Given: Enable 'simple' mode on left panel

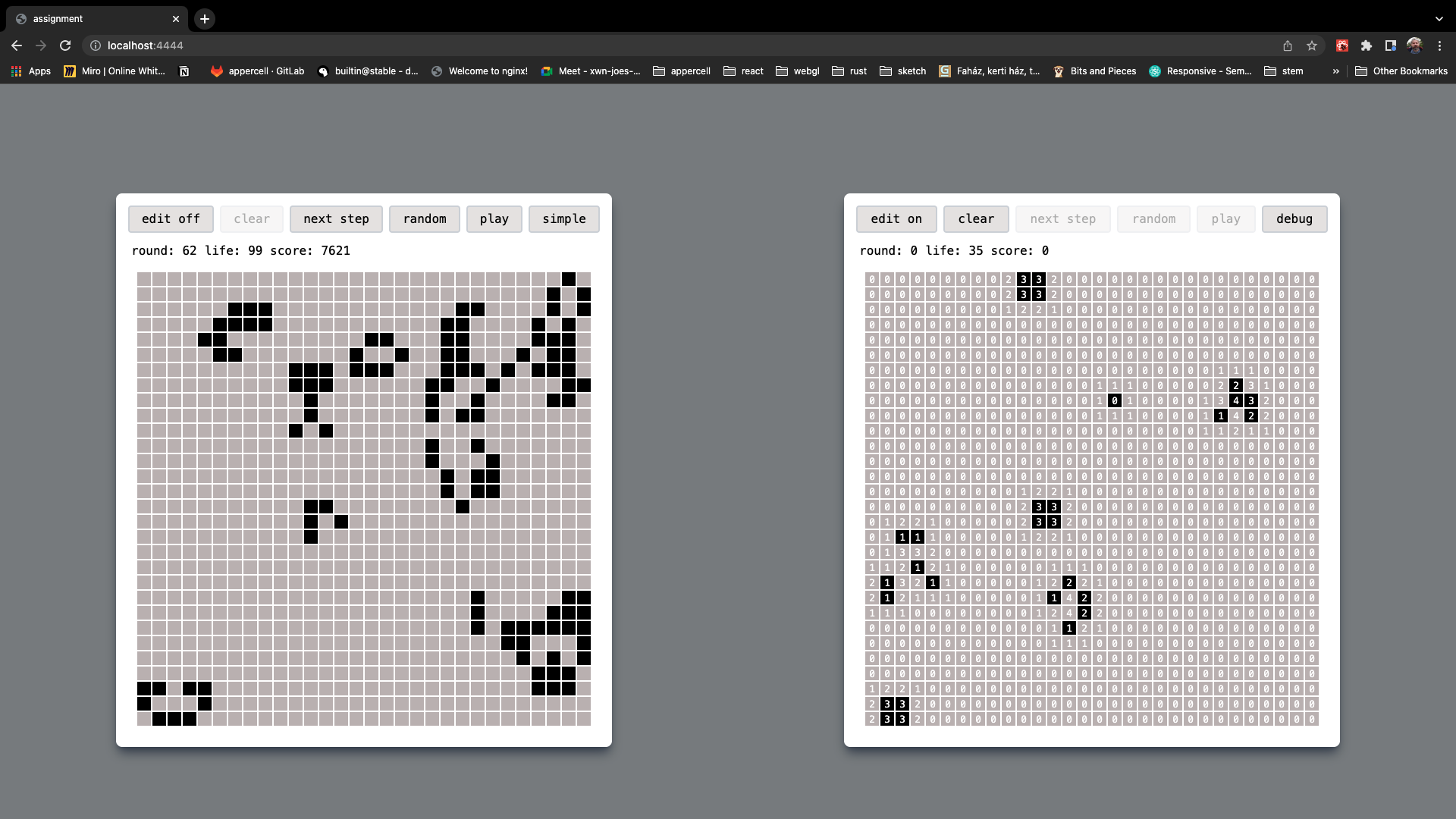Looking at the screenshot, I should [x=564, y=218].
